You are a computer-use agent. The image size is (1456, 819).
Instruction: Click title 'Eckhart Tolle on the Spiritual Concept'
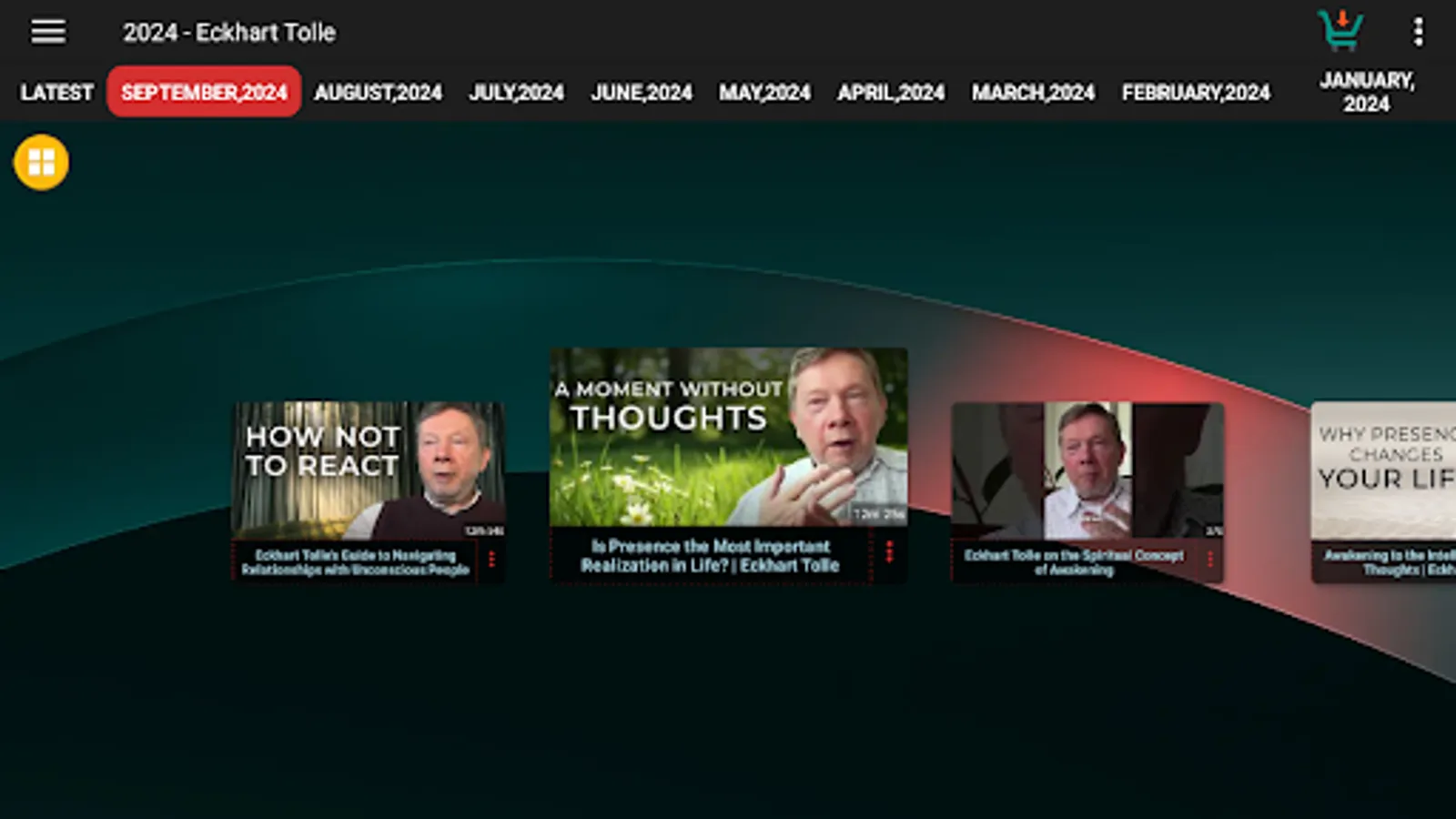pos(1075,561)
